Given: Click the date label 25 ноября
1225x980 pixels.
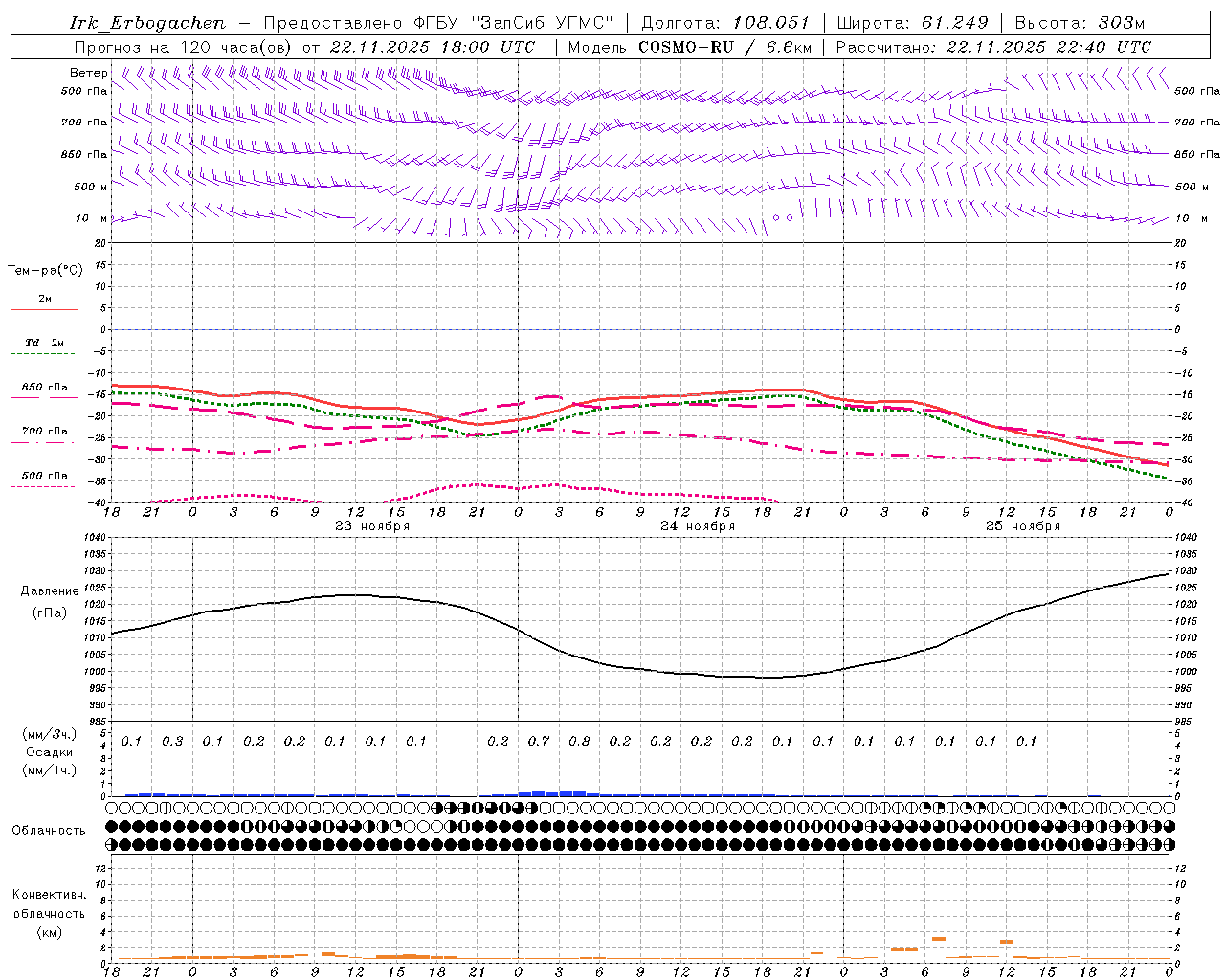Looking at the screenshot, I should point(1023,526).
